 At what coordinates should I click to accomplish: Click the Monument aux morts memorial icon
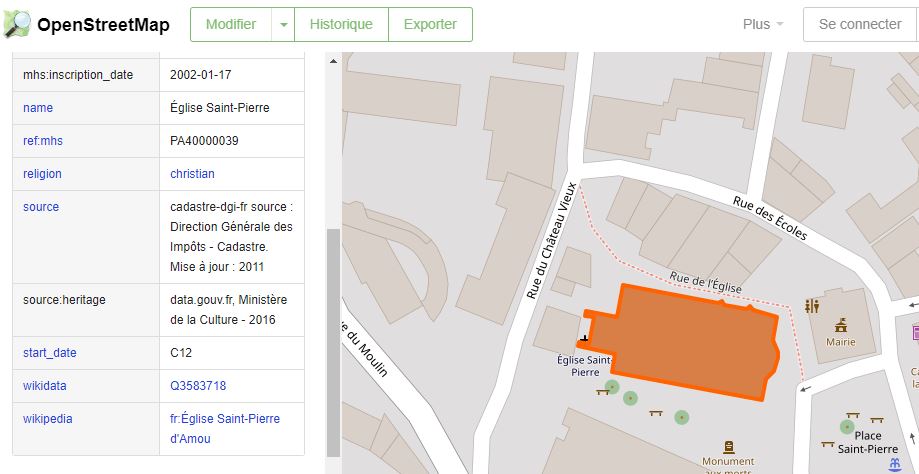[x=729, y=448]
